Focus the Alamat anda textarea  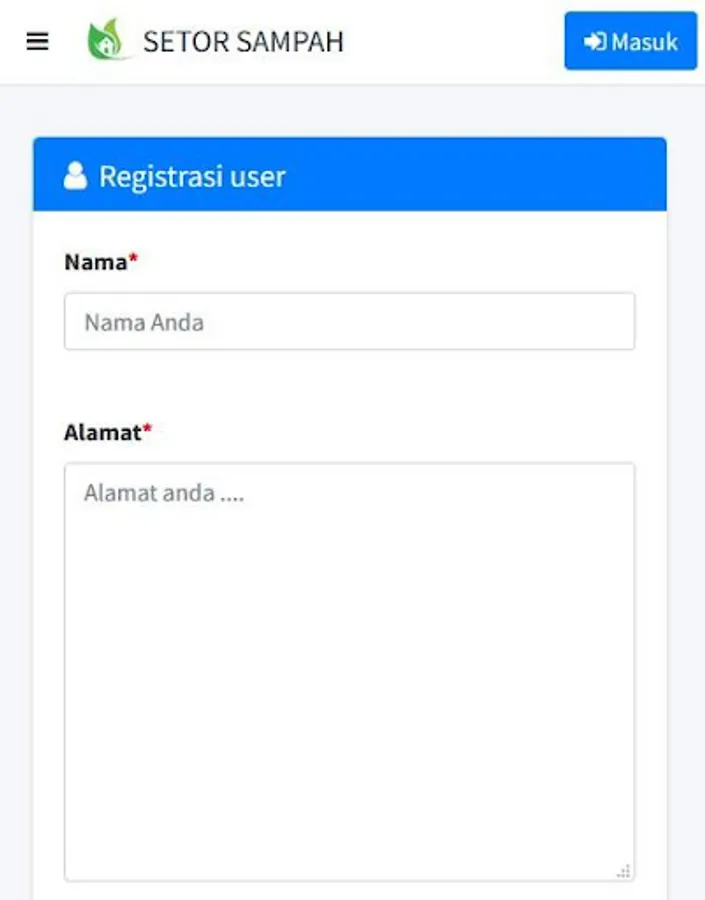(350, 672)
